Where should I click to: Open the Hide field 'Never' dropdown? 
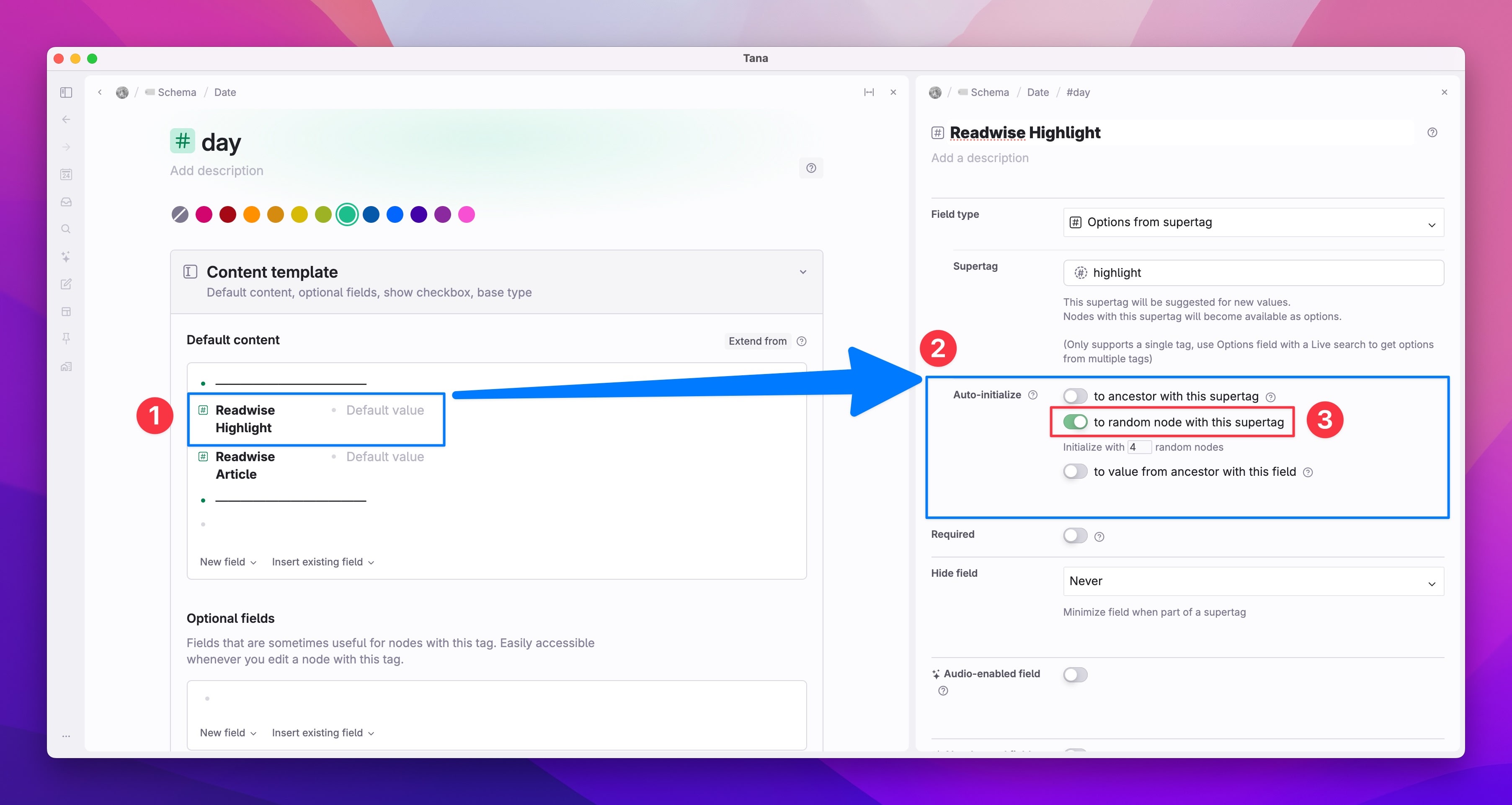point(1253,581)
